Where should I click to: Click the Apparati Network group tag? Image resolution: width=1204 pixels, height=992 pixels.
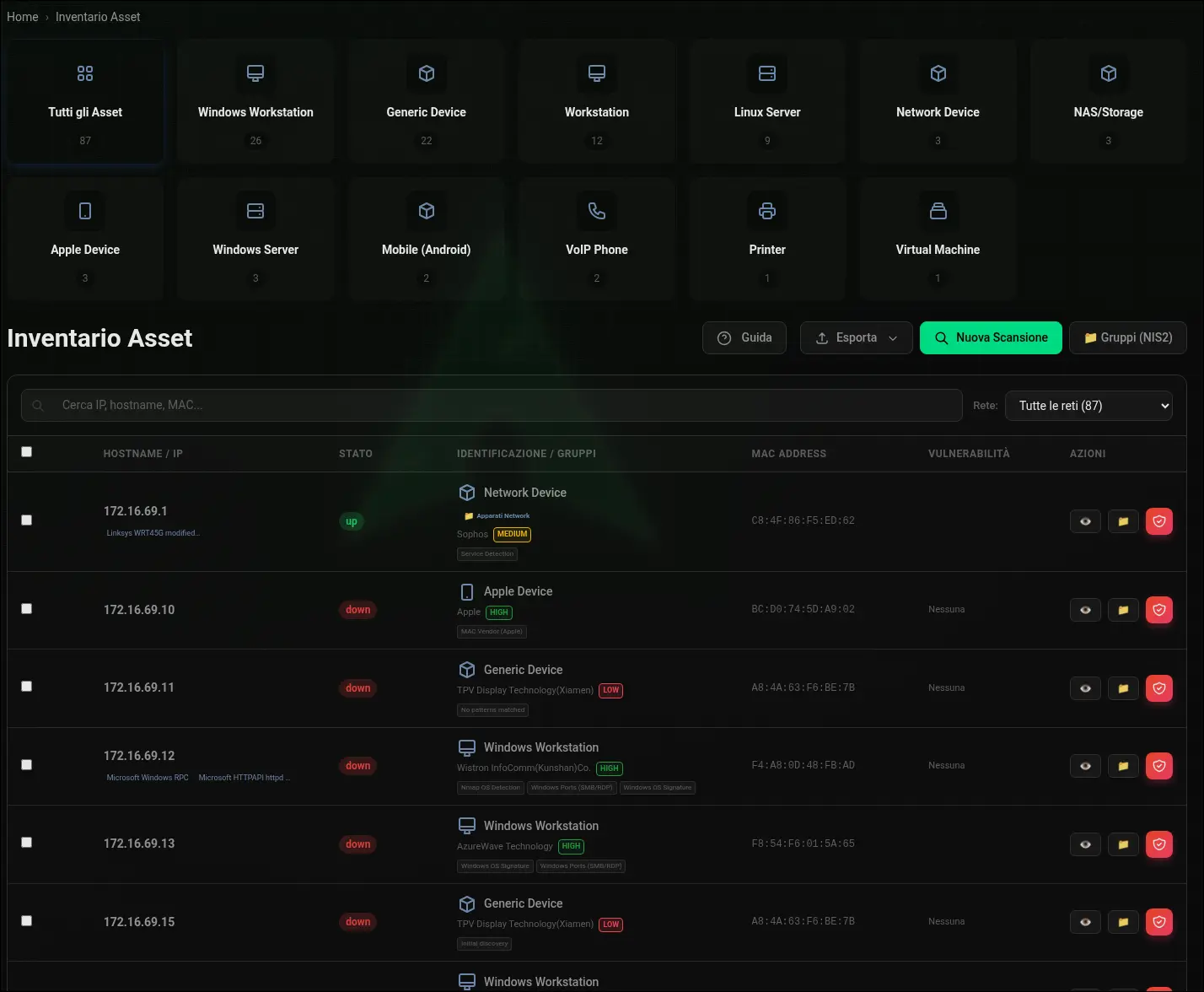pyautogui.click(x=497, y=515)
